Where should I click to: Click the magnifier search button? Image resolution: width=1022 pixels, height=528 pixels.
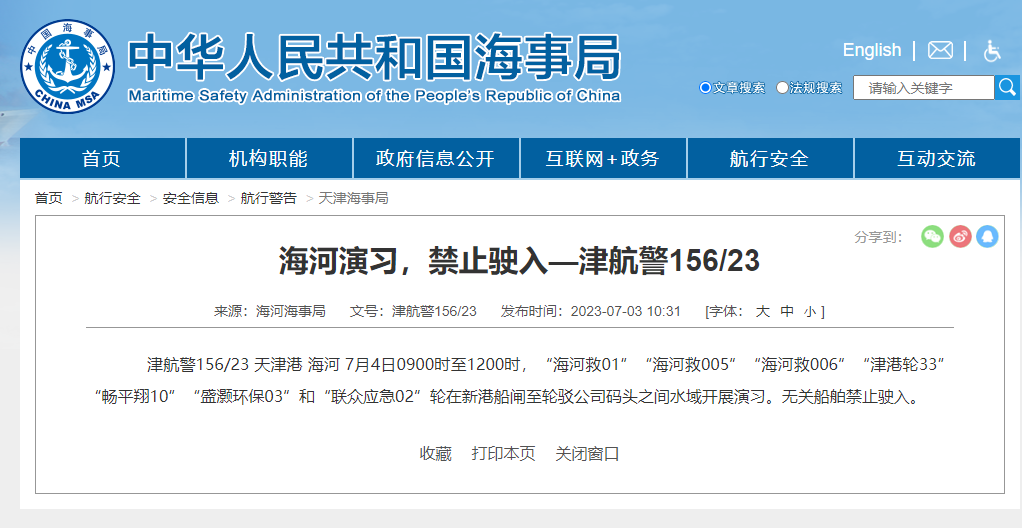pos(1007,87)
